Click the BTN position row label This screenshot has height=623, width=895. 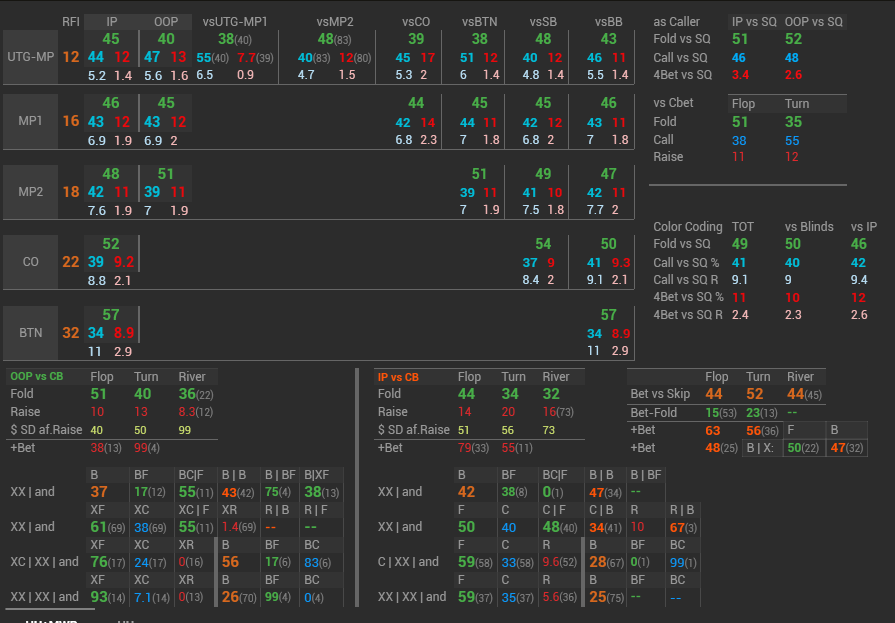[30, 333]
